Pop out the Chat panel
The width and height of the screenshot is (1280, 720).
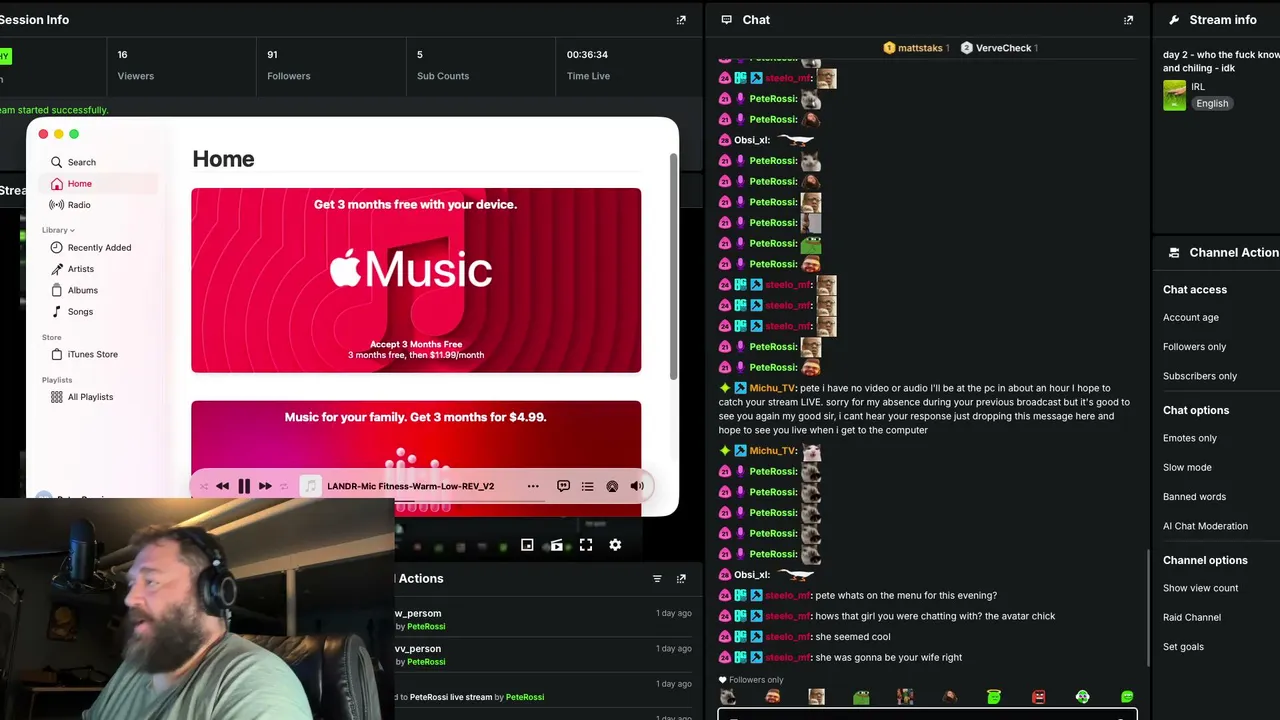click(1129, 20)
